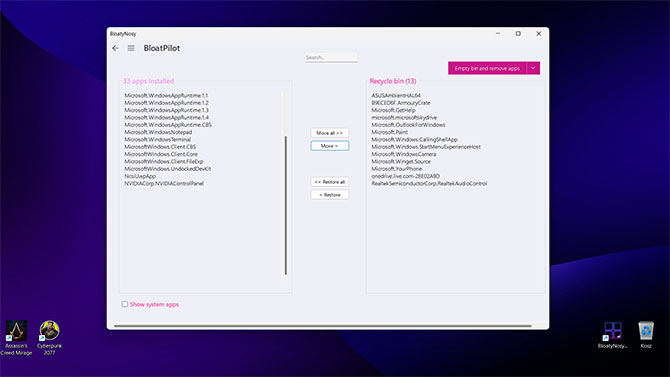Enable the Show system apps checkbox
The width and height of the screenshot is (670, 377).
tap(125, 304)
